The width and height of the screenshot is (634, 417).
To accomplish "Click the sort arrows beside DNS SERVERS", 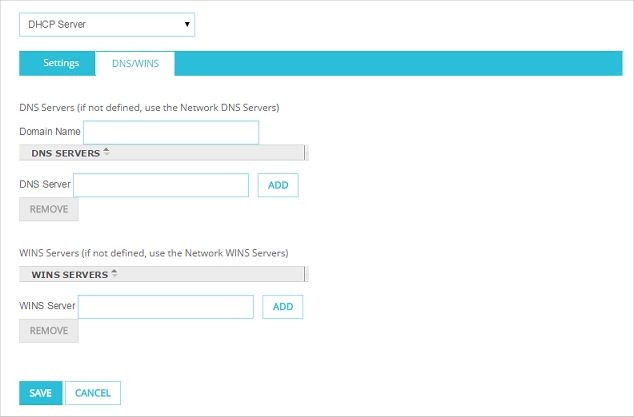I will coord(107,153).
